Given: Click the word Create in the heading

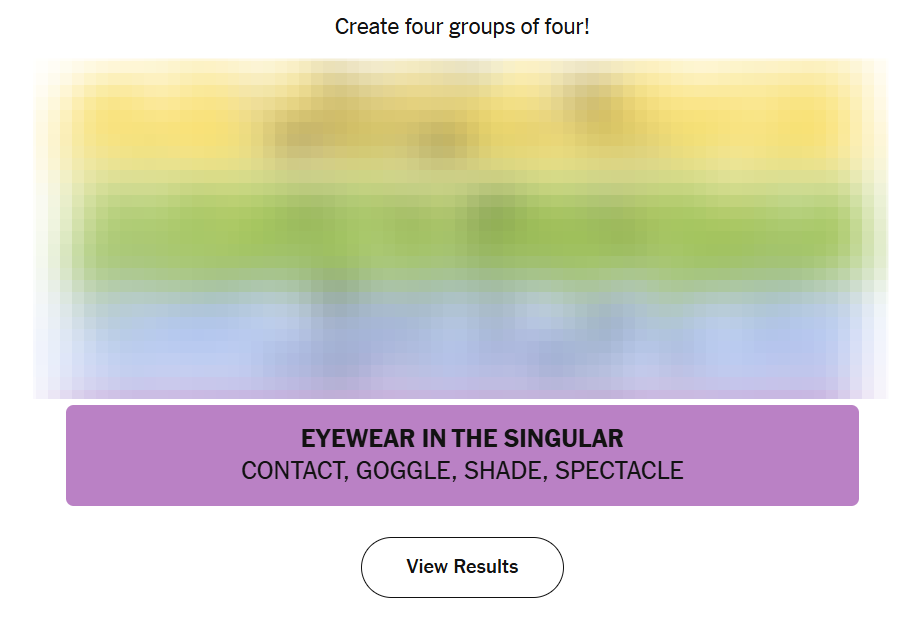Looking at the screenshot, I should click(364, 27).
